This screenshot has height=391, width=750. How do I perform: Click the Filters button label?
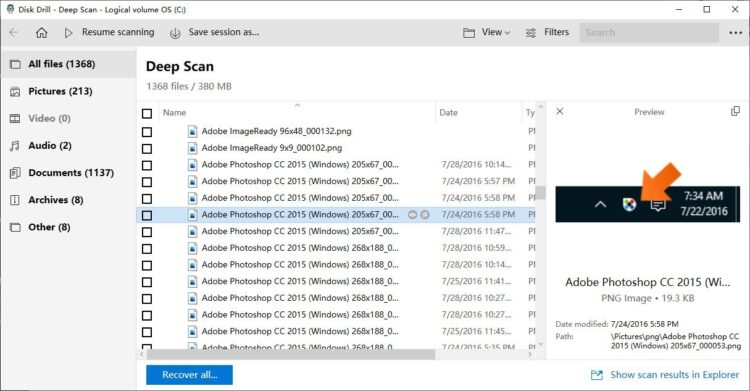point(556,32)
